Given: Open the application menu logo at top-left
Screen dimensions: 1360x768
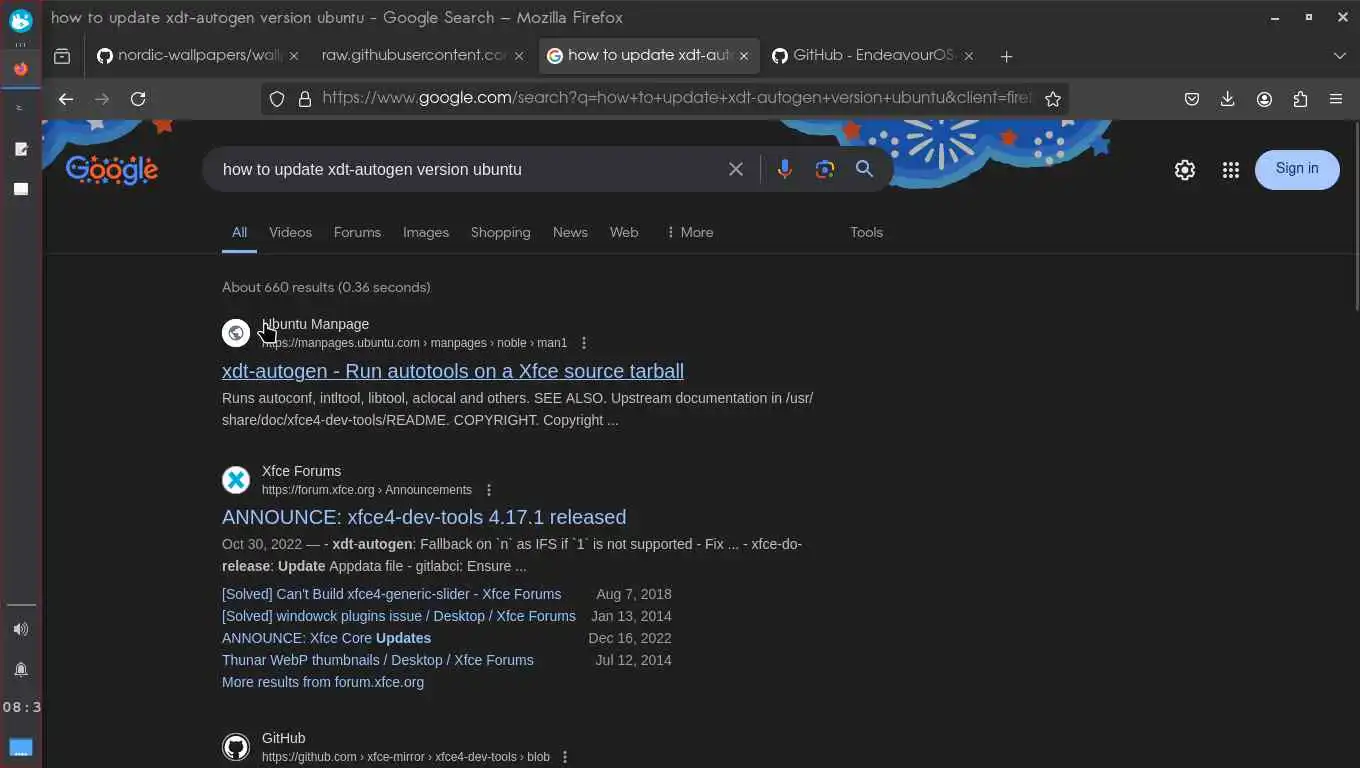Looking at the screenshot, I should (x=21, y=20).
